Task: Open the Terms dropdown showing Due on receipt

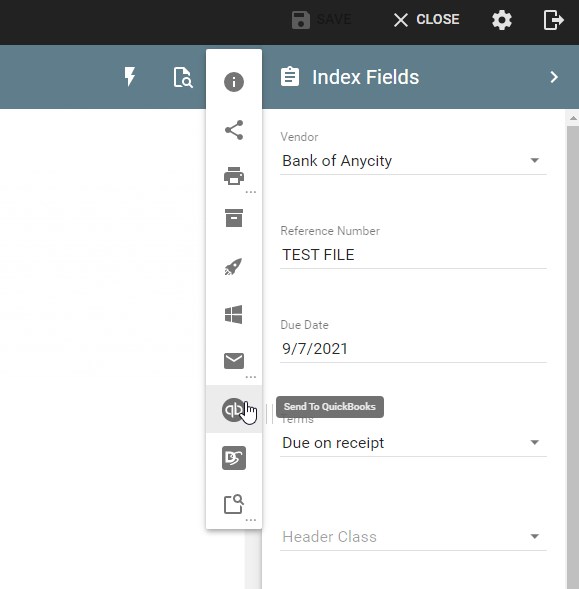Action: pyautogui.click(x=413, y=443)
